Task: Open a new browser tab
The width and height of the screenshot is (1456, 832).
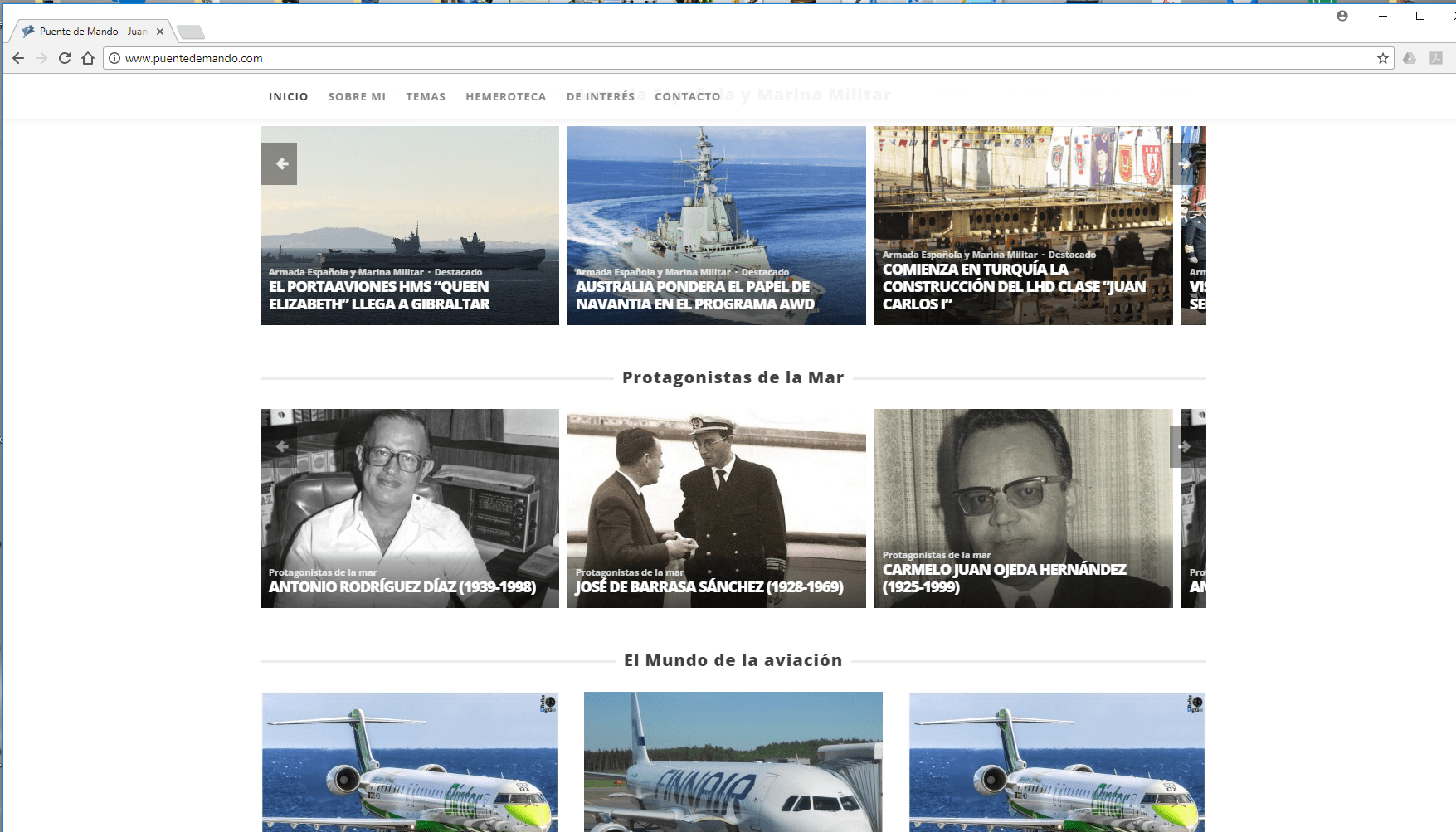Action: pos(191,32)
